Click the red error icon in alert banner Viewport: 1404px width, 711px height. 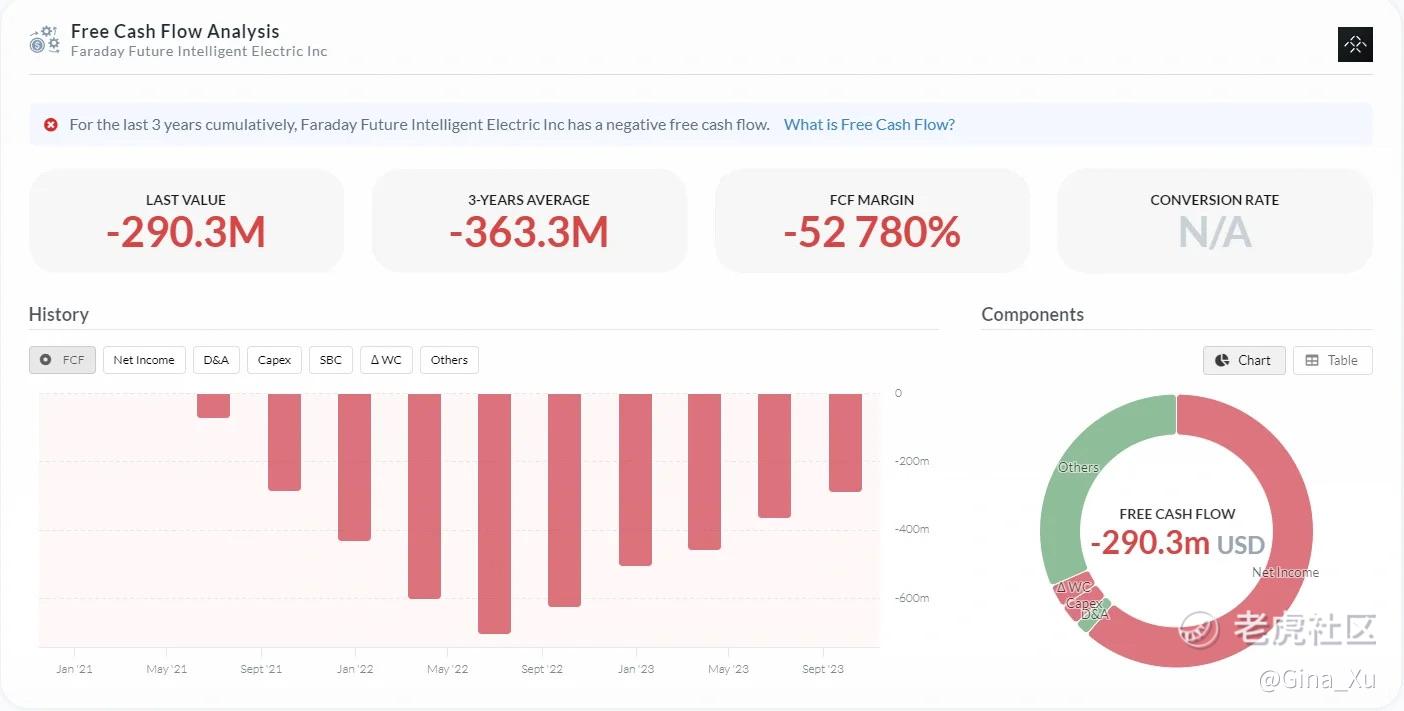point(51,125)
